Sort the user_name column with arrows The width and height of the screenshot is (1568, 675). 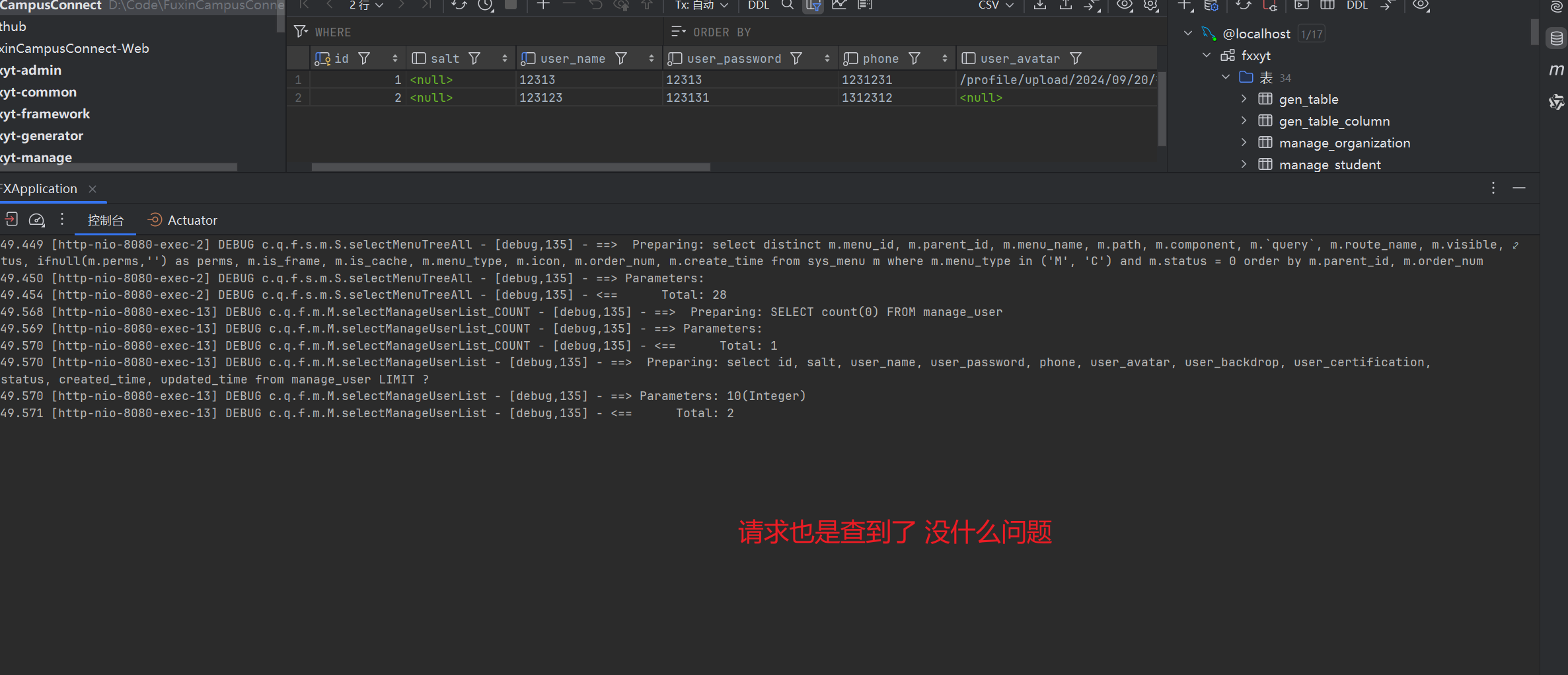pyautogui.click(x=652, y=59)
